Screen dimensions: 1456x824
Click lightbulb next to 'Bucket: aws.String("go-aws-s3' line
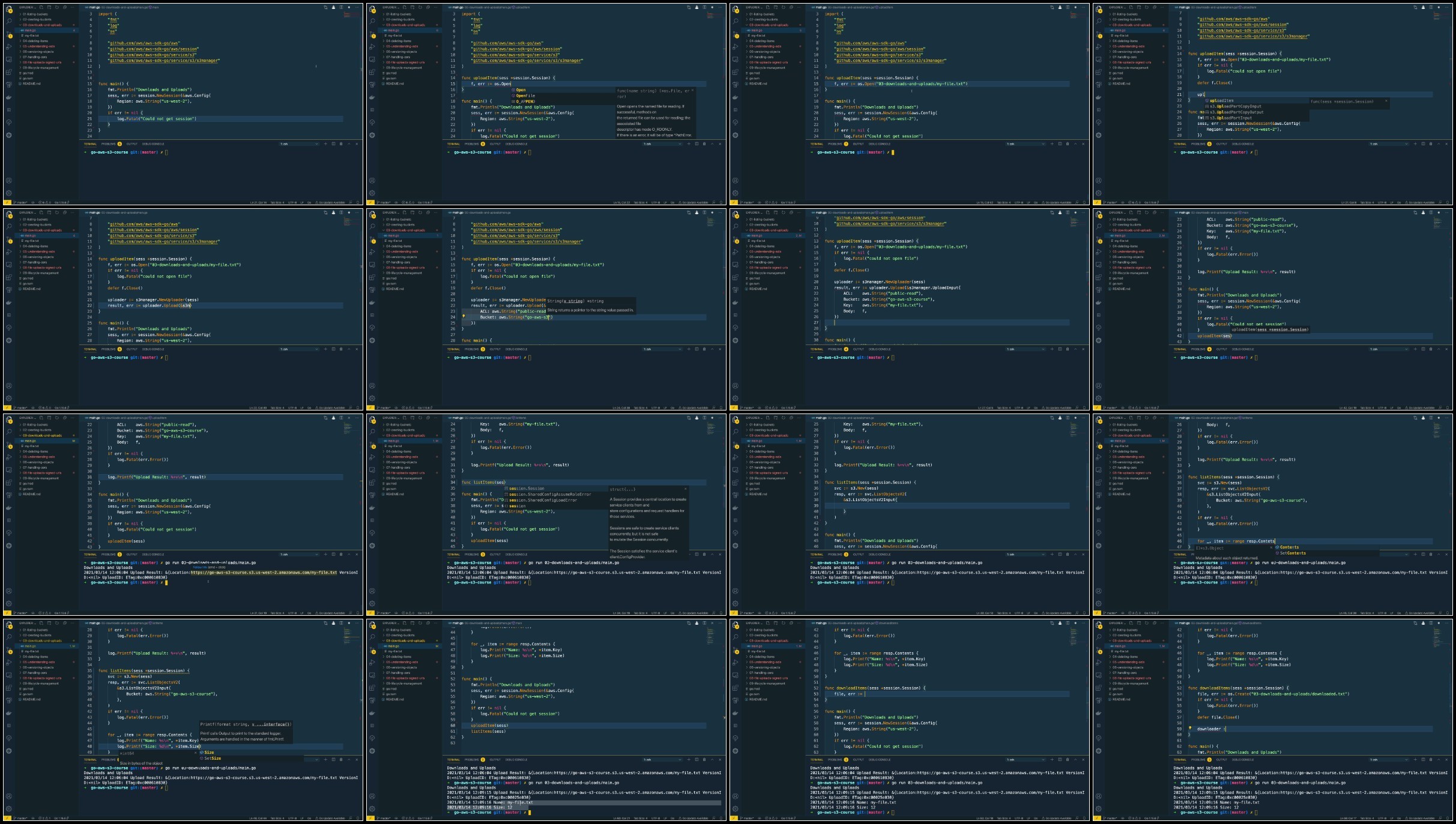tap(464, 316)
